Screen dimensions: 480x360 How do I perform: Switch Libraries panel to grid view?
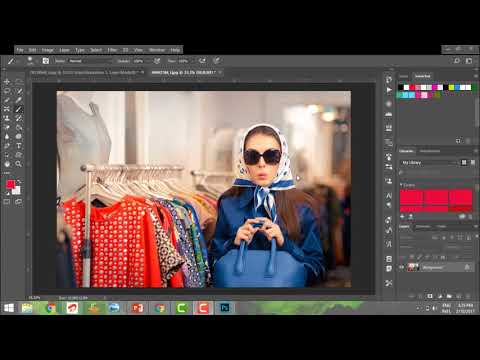tap(464, 163)
